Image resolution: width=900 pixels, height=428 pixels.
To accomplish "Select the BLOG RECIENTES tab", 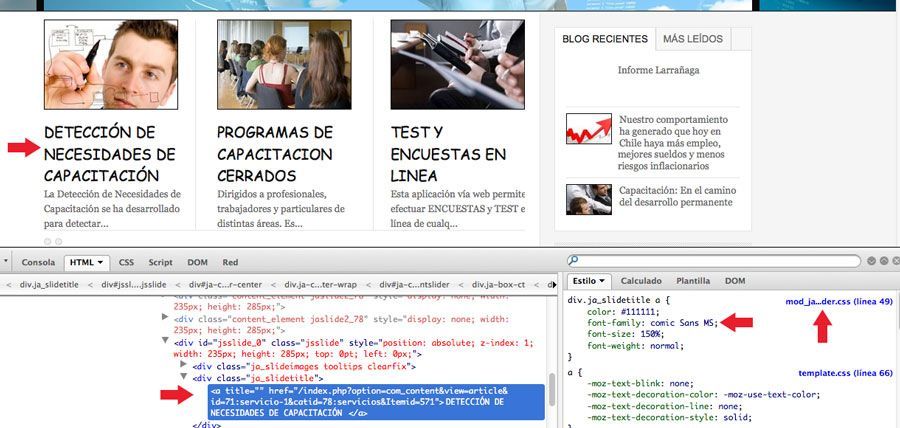I will 605,39.
